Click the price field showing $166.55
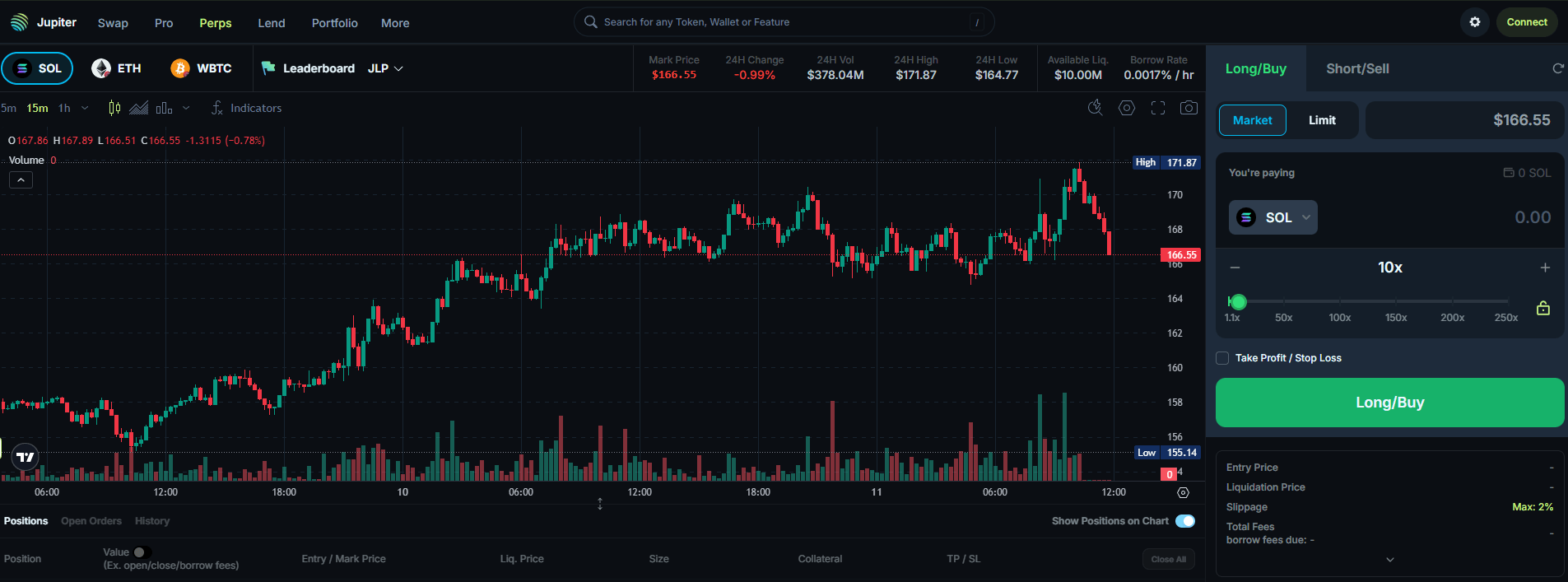The image size is (1568, 582). pos(1465,120)
